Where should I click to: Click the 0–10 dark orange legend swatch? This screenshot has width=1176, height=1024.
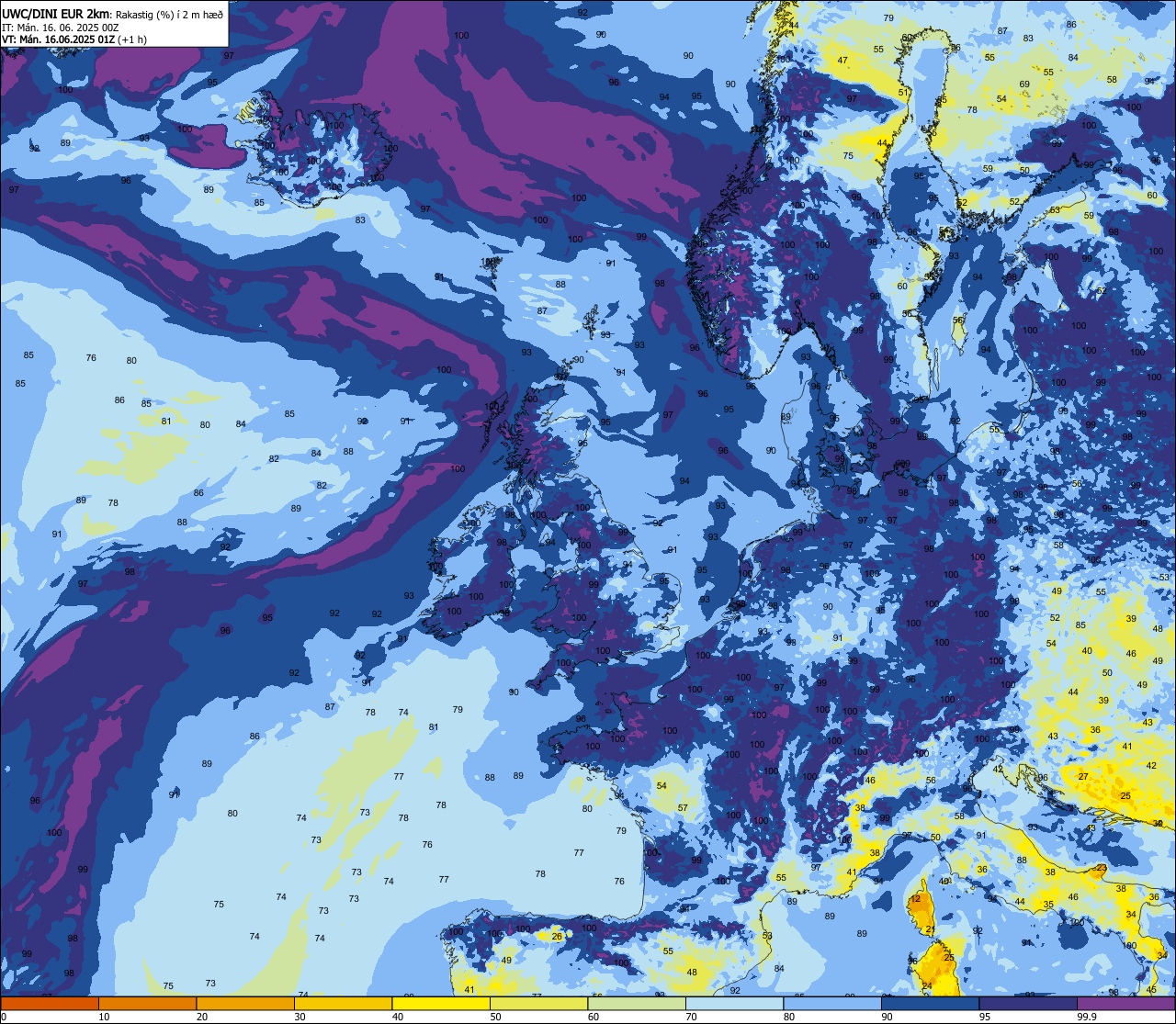point(50,1003)
